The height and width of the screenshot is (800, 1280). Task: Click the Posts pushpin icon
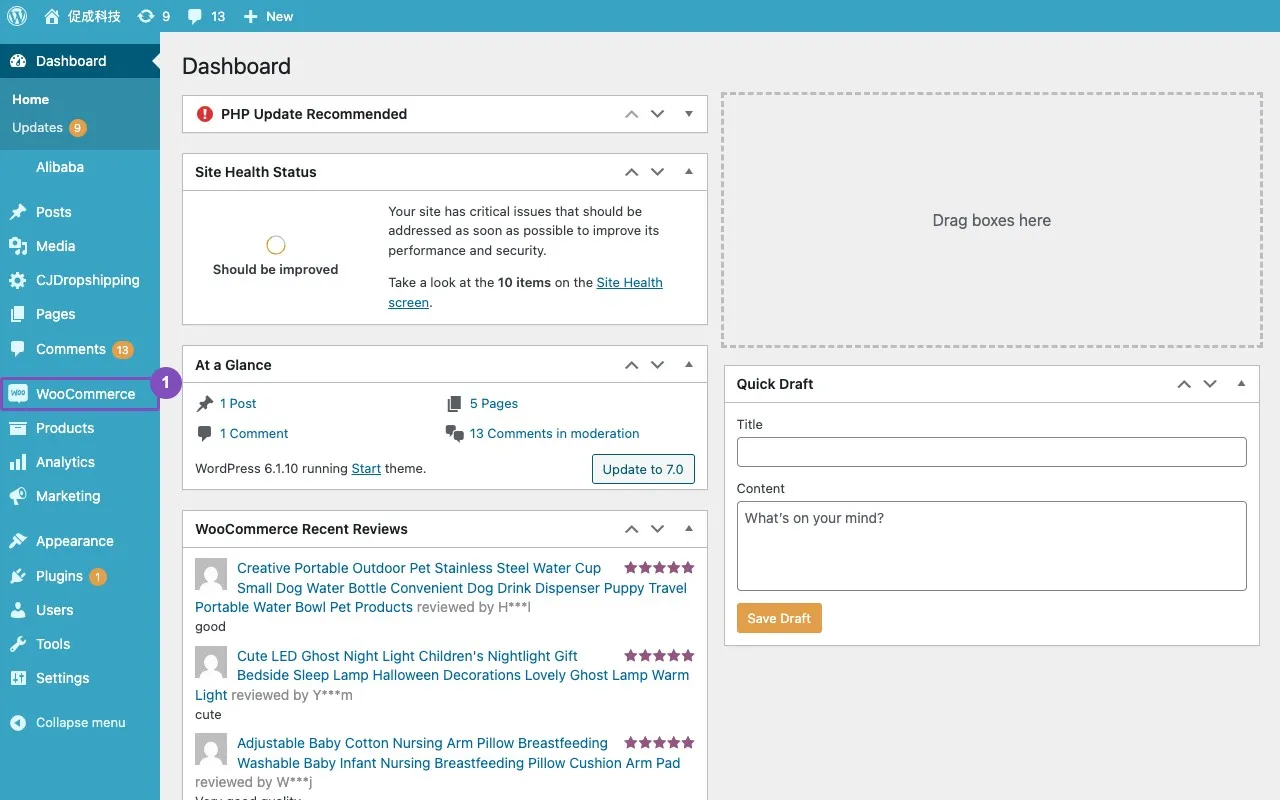click(x=18, y=212)
